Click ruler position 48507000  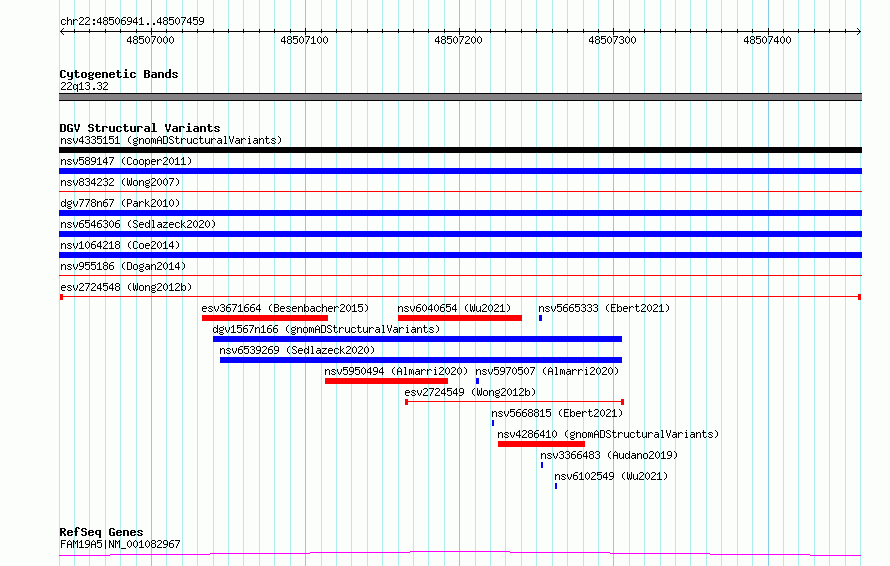point(150,40)
